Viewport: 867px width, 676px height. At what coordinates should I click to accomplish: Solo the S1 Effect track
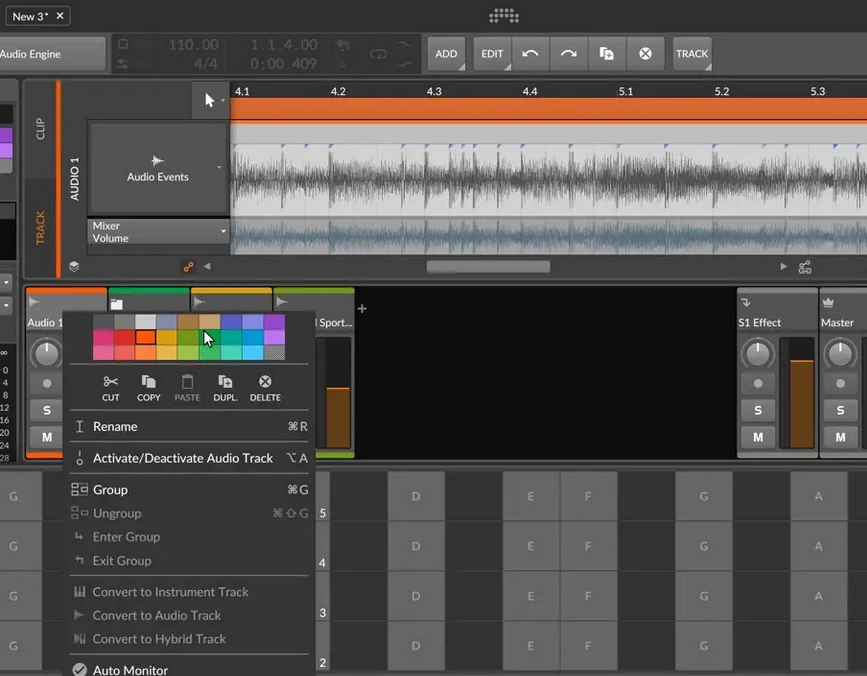coord(758,411)
